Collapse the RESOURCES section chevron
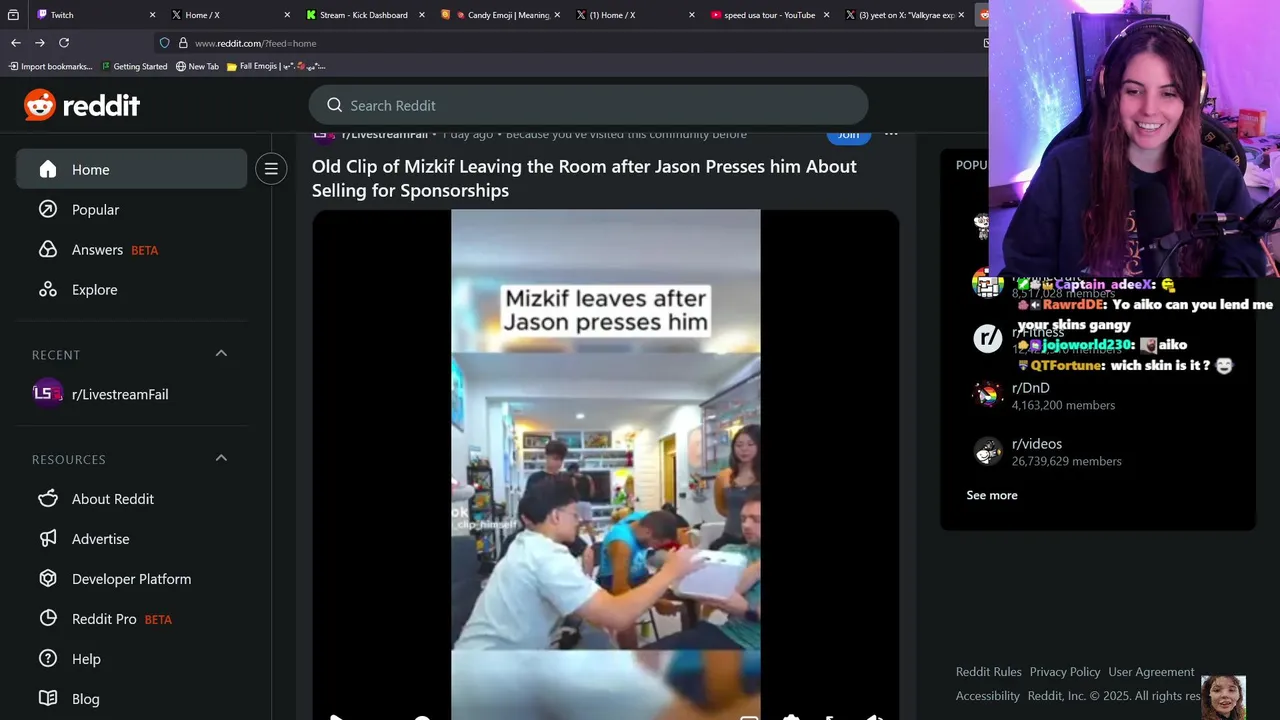Screen dimensions: 1280x720 pyautogui.click(x=221, y=458)
